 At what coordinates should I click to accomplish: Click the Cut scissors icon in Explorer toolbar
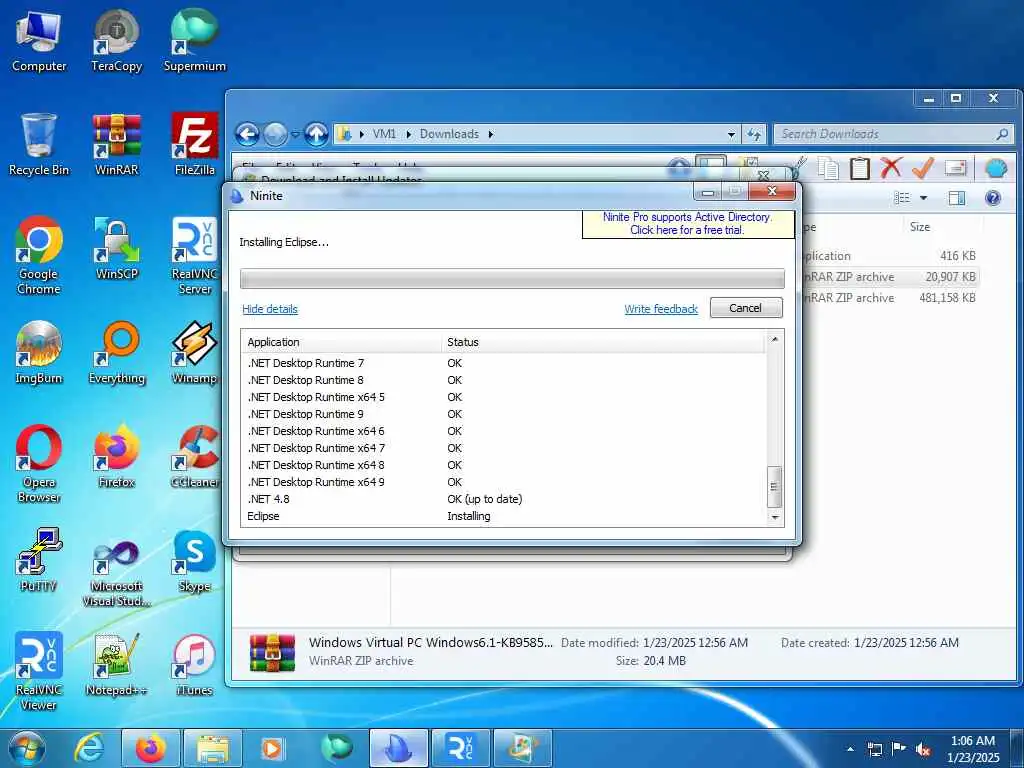click(x=799, y=168)
